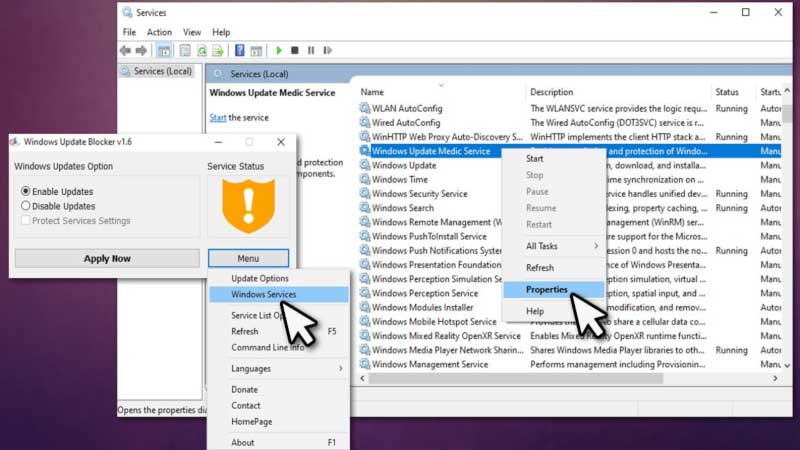Click the Stop Service square icon
The height and width of the screenshot is (450, 800).
(x=294, y=51)
